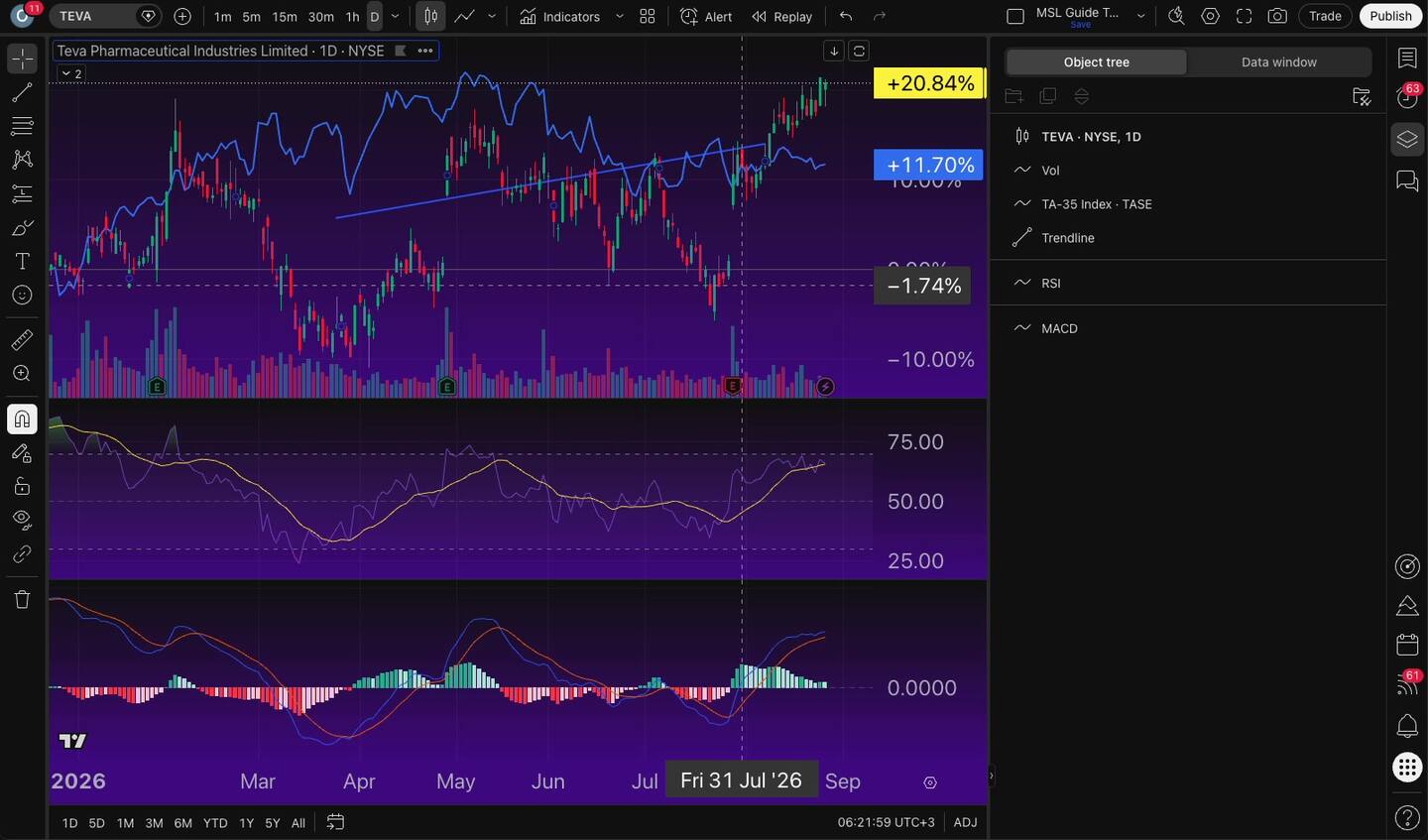Select the 1m timeframe

pos(223,16)
